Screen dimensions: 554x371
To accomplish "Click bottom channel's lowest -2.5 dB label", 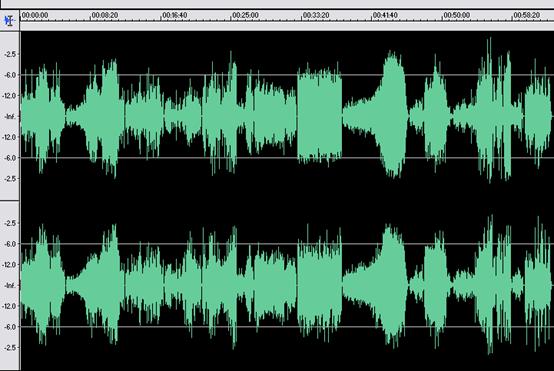I will pyautogui.click(x=10, y=348).
